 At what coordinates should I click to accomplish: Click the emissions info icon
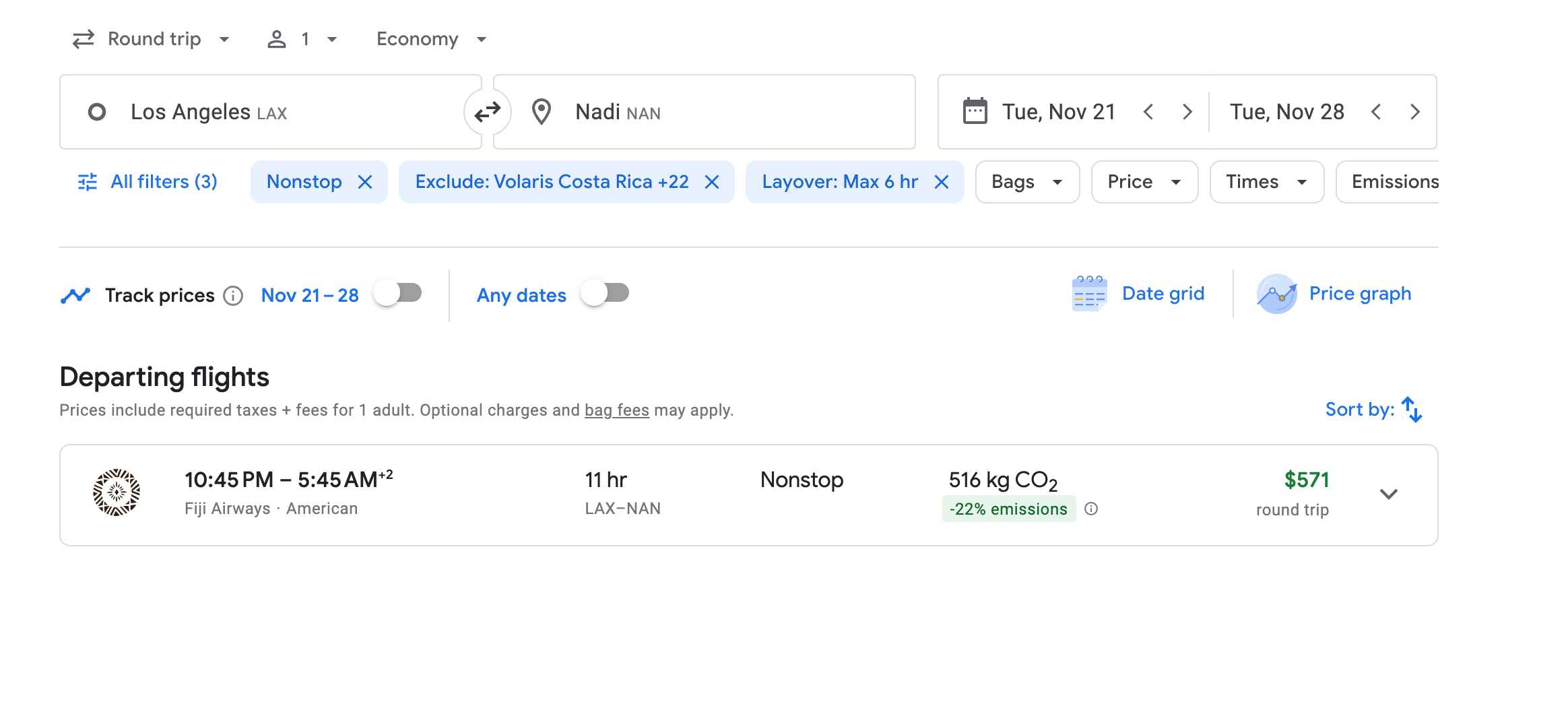tap(1091, 509)
